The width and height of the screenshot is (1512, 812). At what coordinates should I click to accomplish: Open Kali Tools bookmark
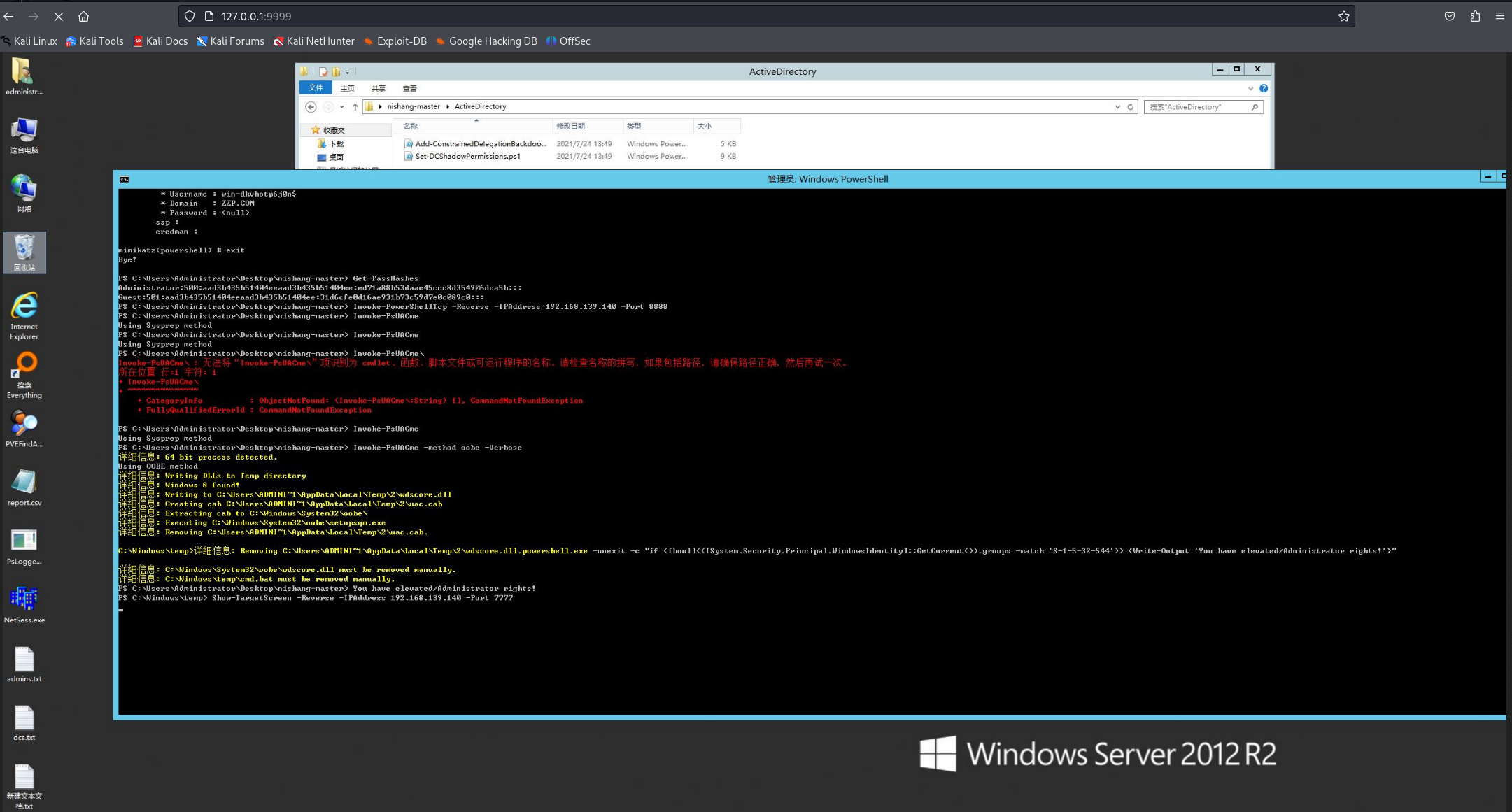[x=94, y=41]
